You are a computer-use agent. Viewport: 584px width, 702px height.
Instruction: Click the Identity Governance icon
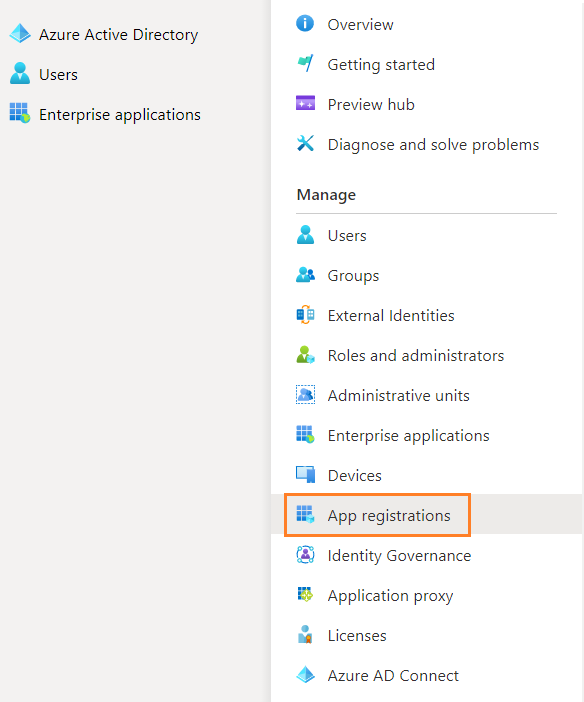(305, 555)
